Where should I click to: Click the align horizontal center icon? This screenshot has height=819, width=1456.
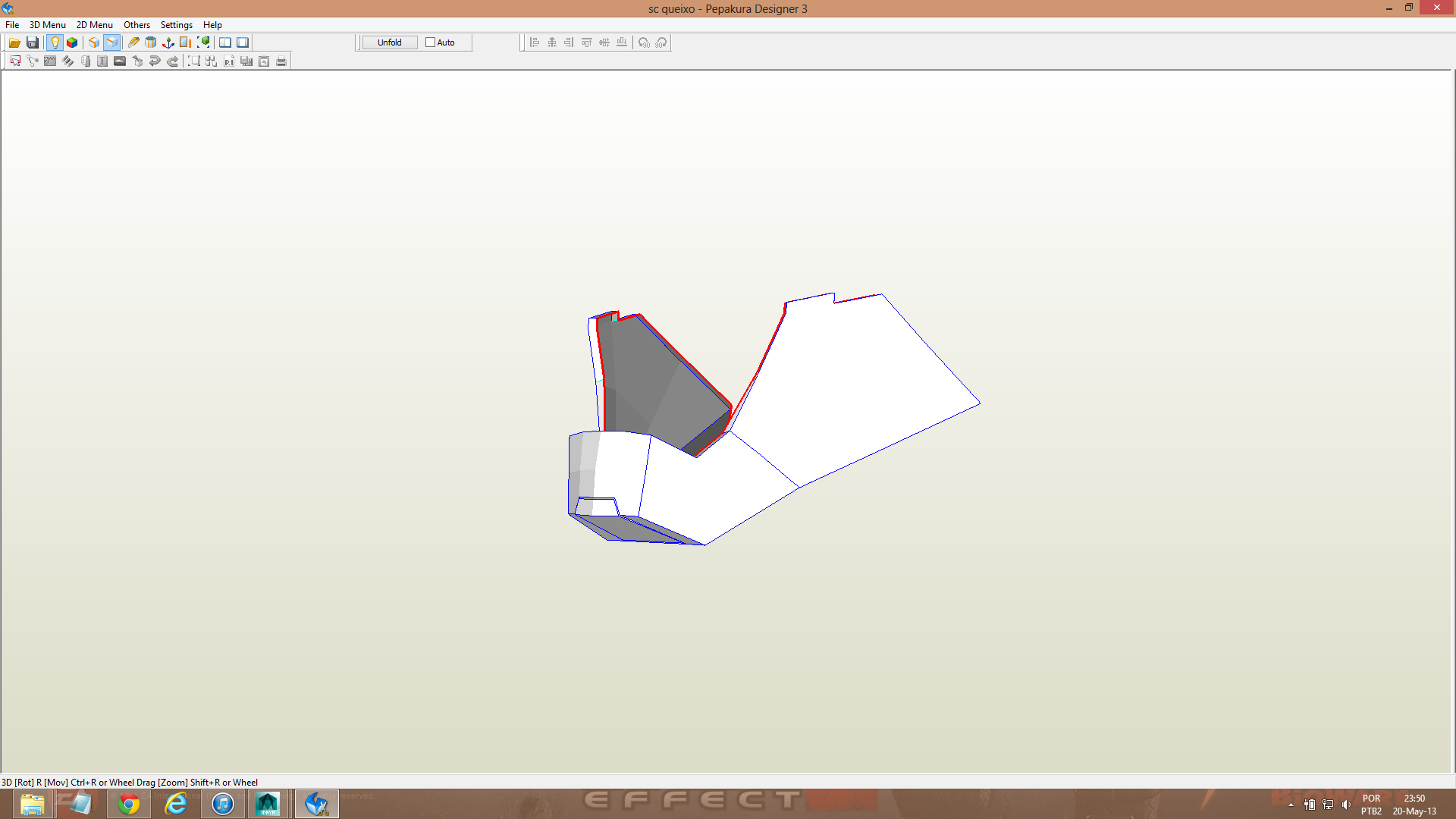tap(552, 42)
